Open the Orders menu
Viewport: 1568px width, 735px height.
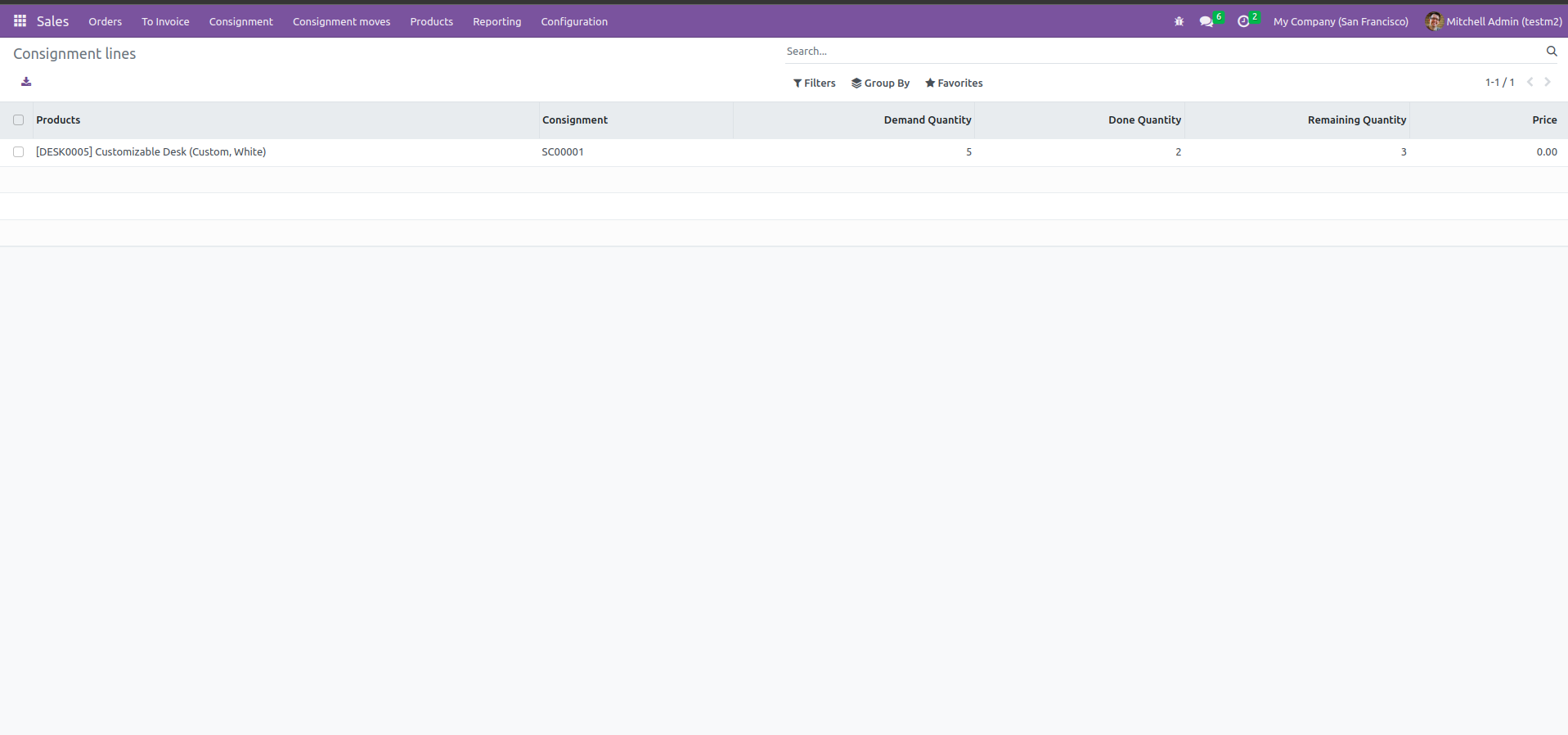pyautogui.click(x=106, y=21)
